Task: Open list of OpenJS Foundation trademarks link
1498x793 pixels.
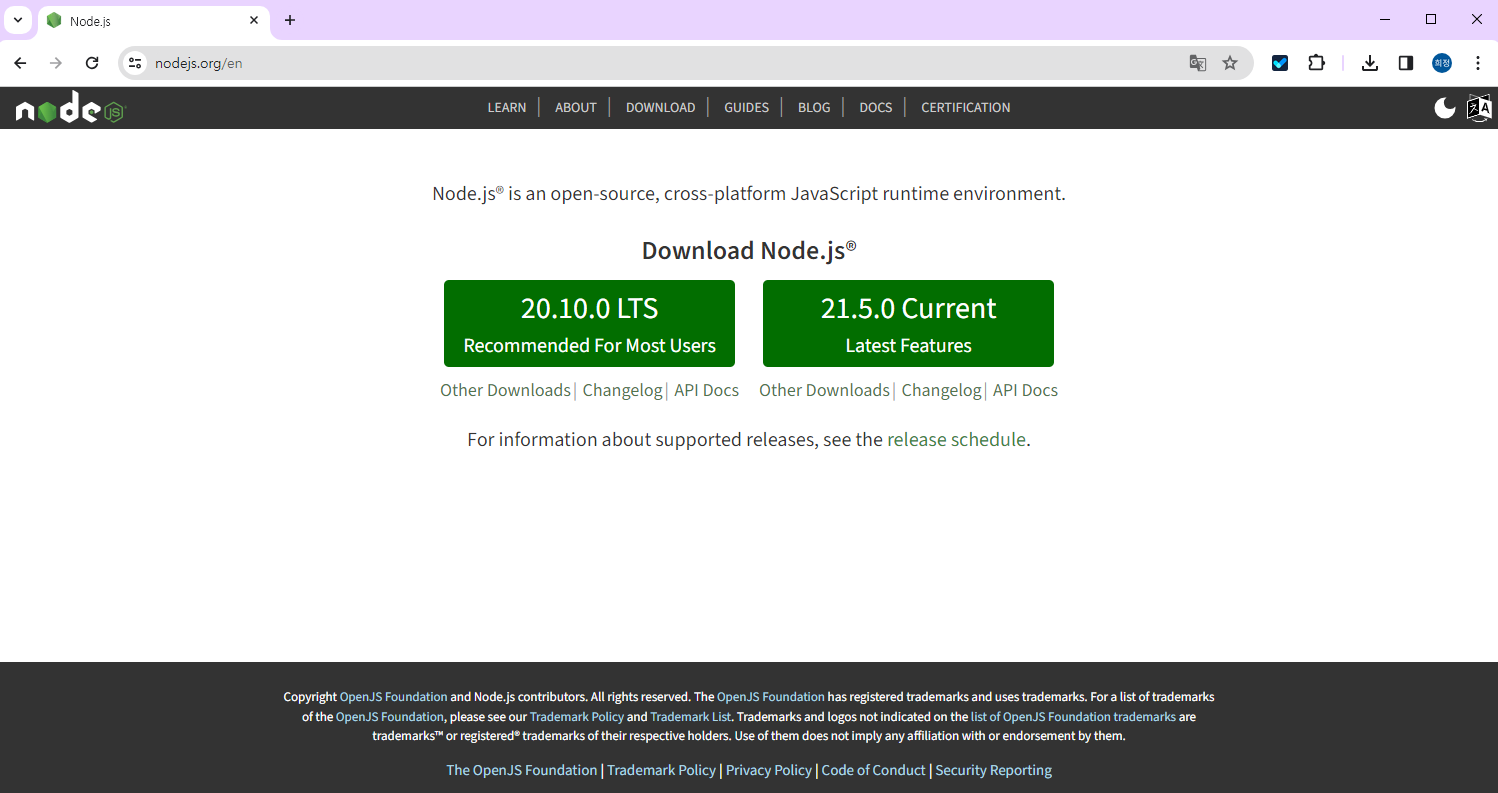Action: (1073, 717)
